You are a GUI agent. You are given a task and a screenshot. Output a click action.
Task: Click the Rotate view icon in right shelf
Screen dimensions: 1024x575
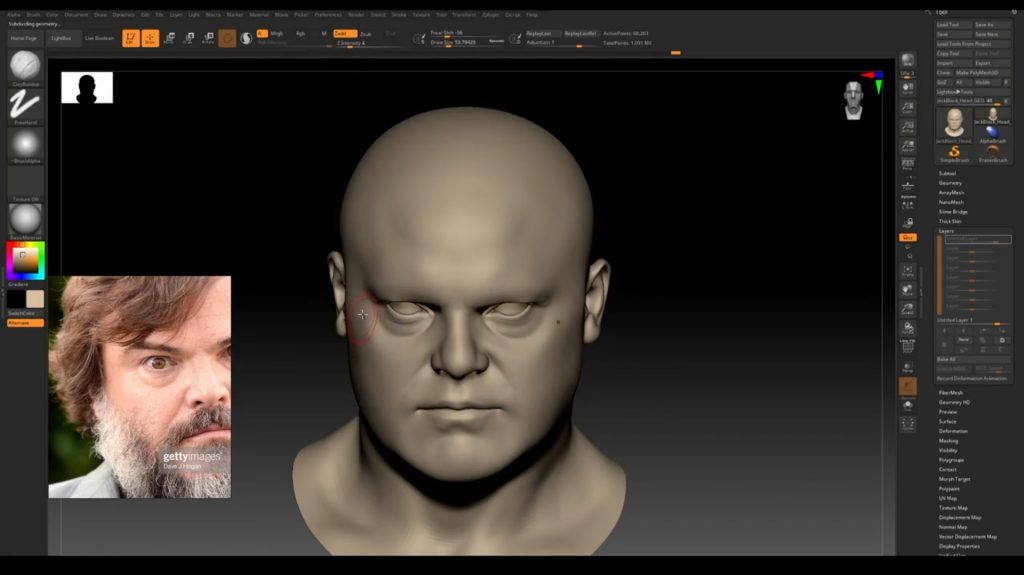908,327
